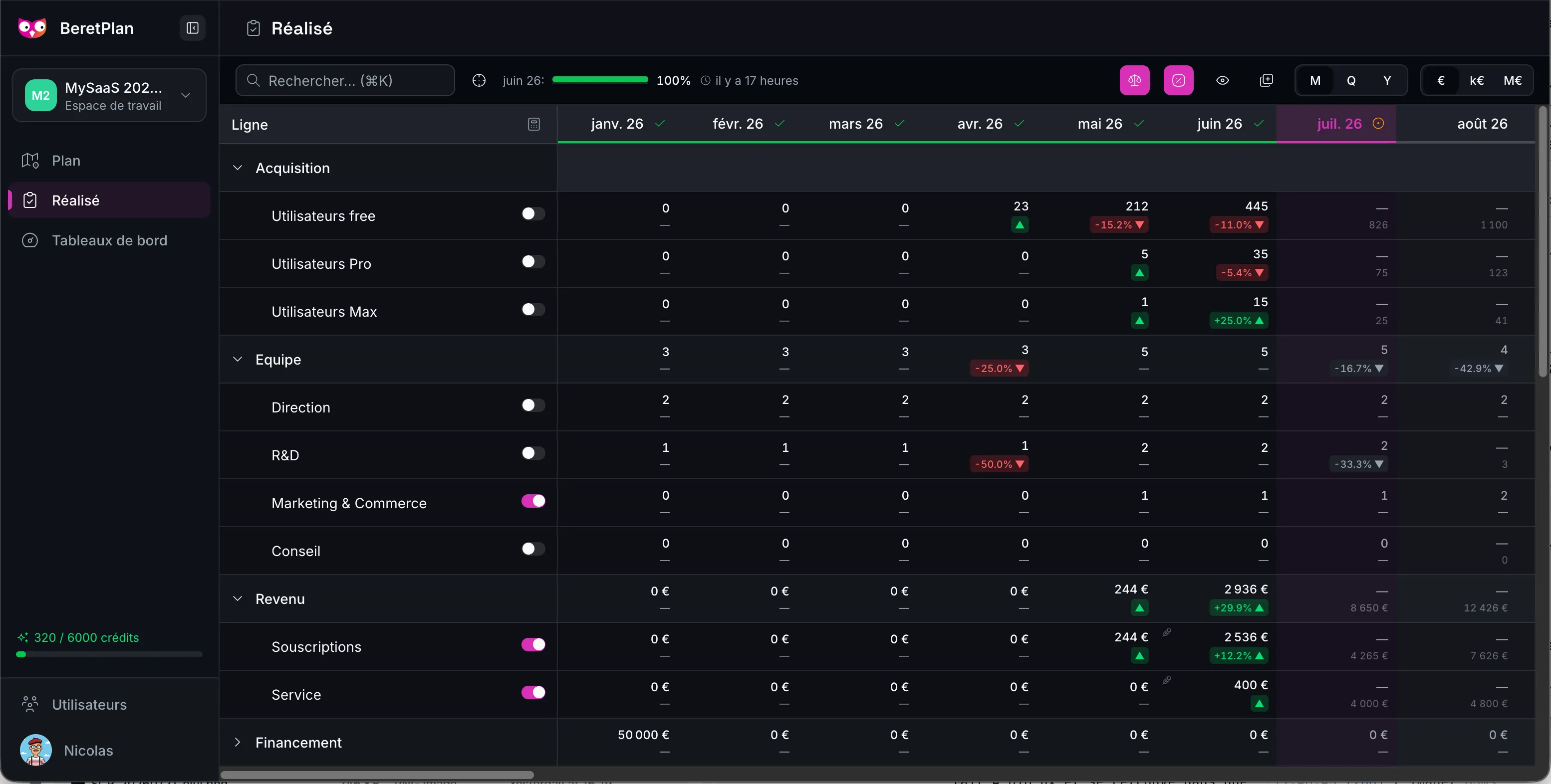Screen dimensions: 1551x784
Task: Click the calculator icon in Ligne header
Action: [x=533, y=125]
